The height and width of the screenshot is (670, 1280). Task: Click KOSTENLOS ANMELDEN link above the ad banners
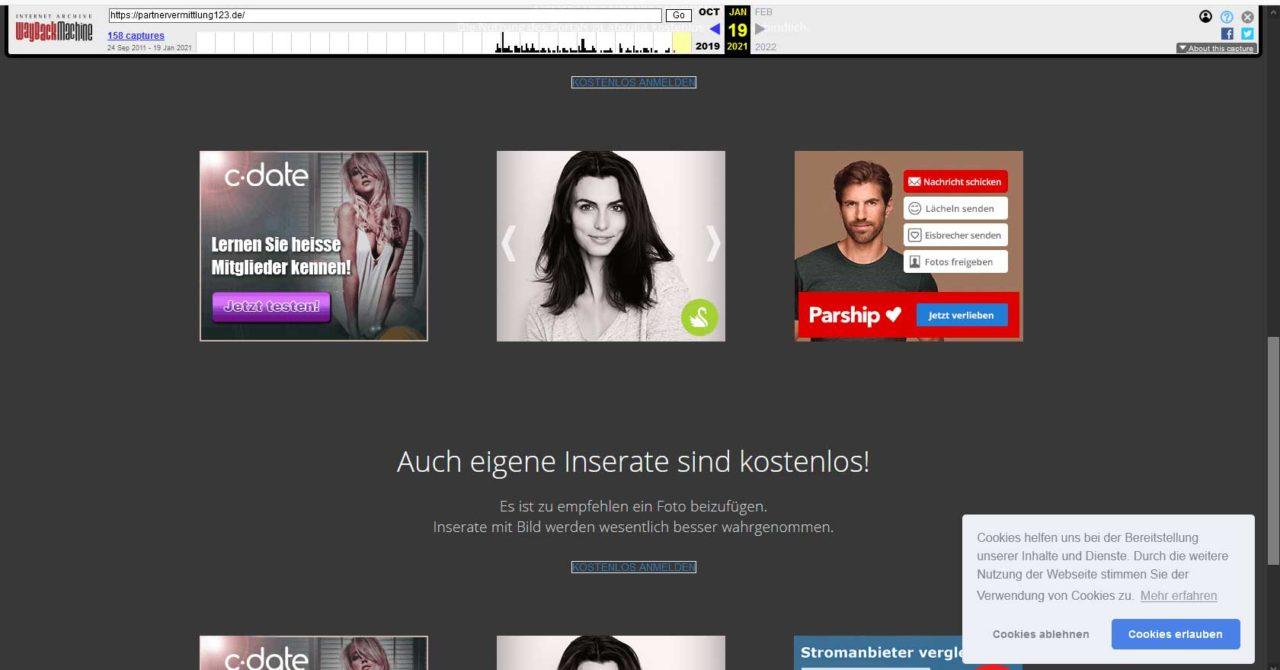tap(634, 82)
